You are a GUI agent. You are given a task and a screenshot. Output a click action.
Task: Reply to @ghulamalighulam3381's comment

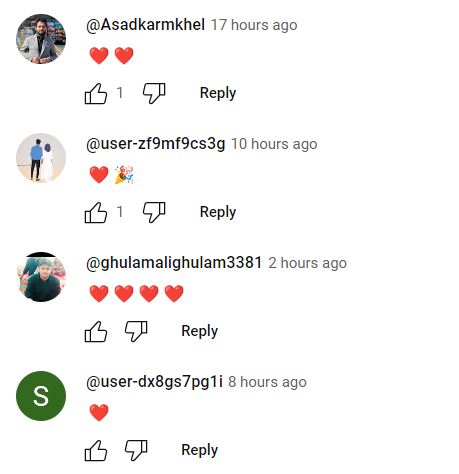(200, 331)
